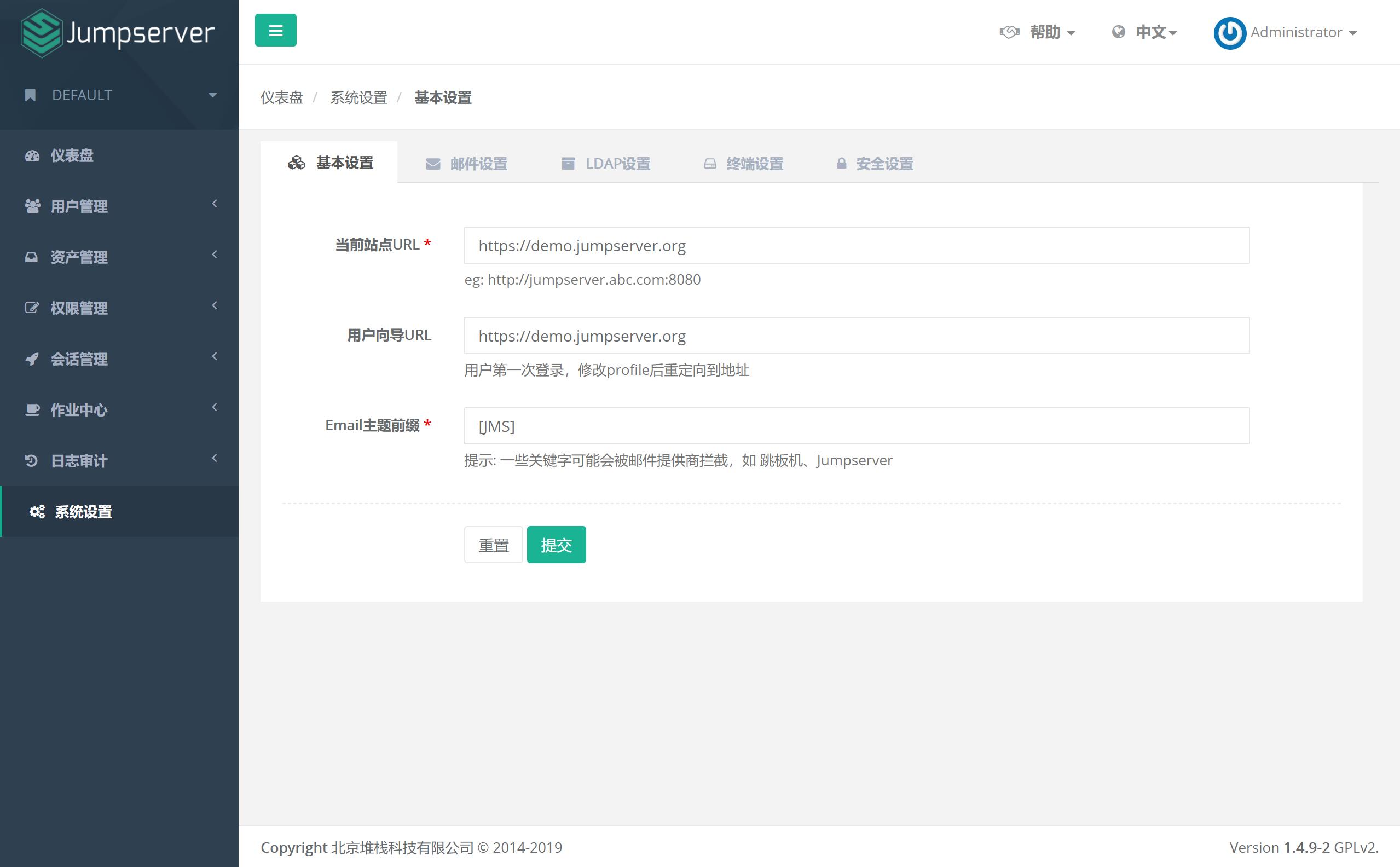Image resolution: width=1400 pixels, height=867 pixels.
Task: Focus the 用户向导URL input field
Action: 857,336
